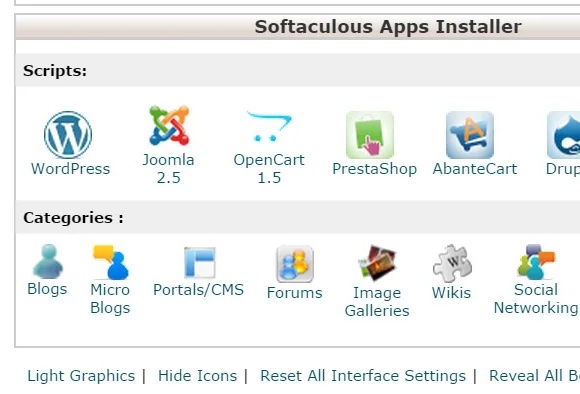Switch to Light Graphics mode
The image size is (580, 394).
pos(81,376)
